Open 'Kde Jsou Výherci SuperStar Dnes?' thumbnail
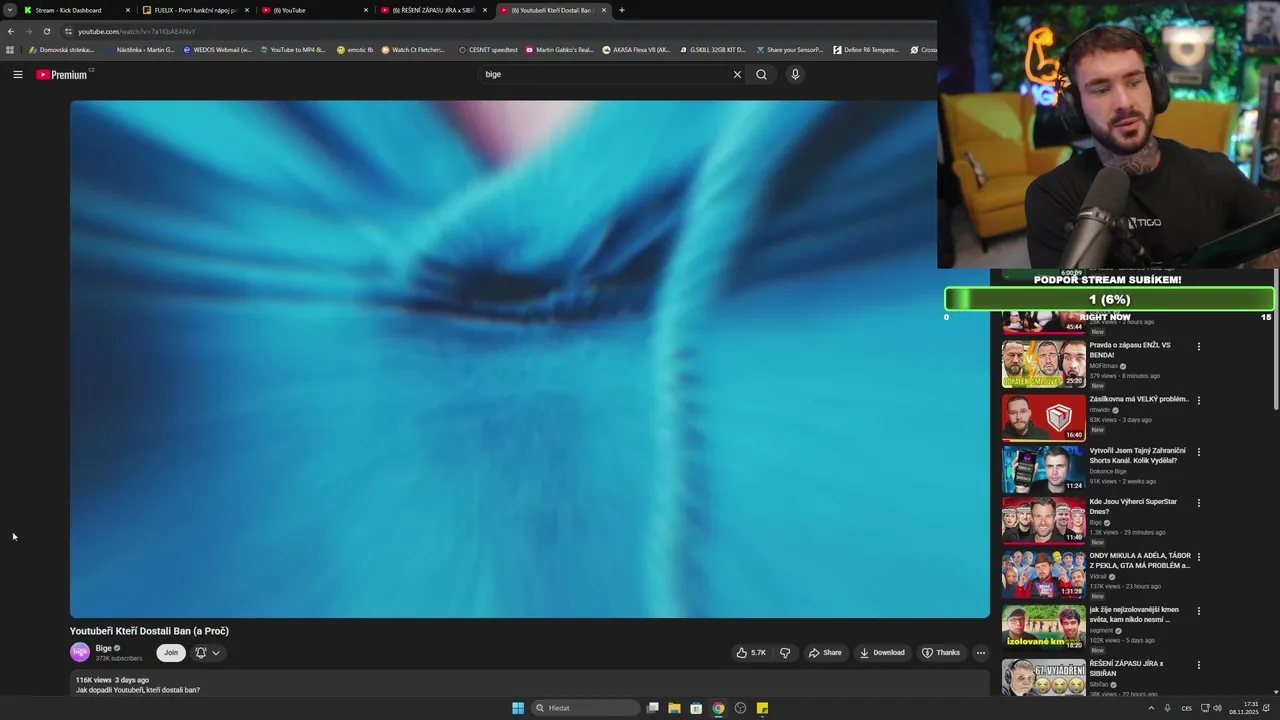 [1044, 520]
